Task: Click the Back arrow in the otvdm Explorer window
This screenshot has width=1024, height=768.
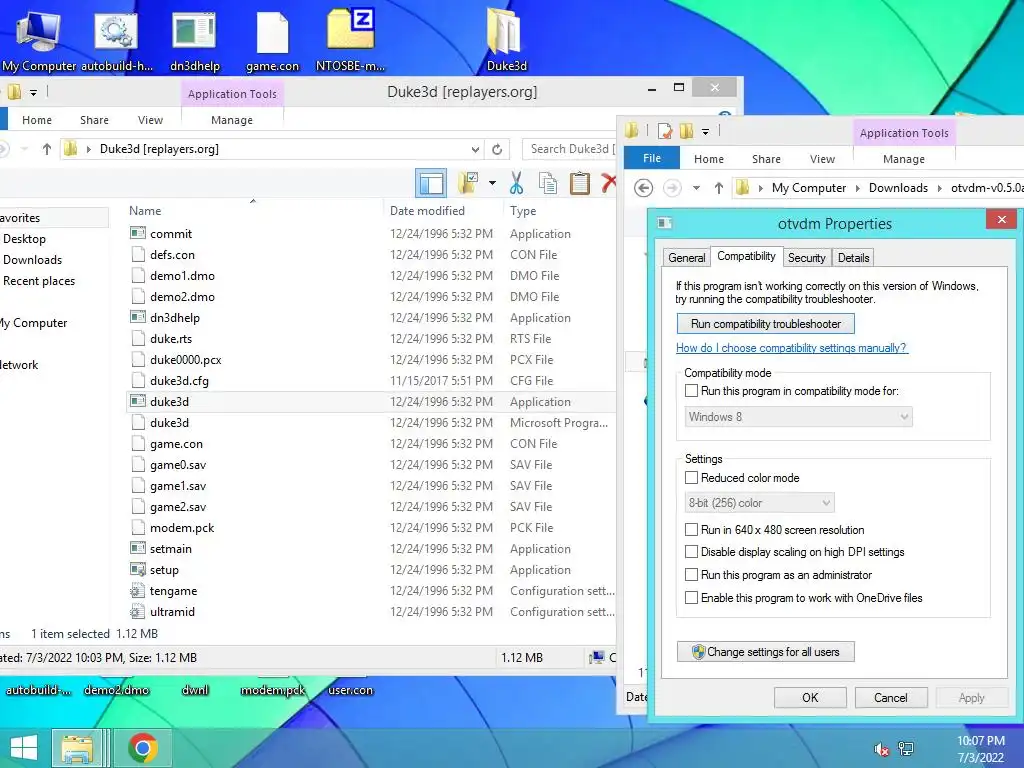Action: (x=643, y=188)
